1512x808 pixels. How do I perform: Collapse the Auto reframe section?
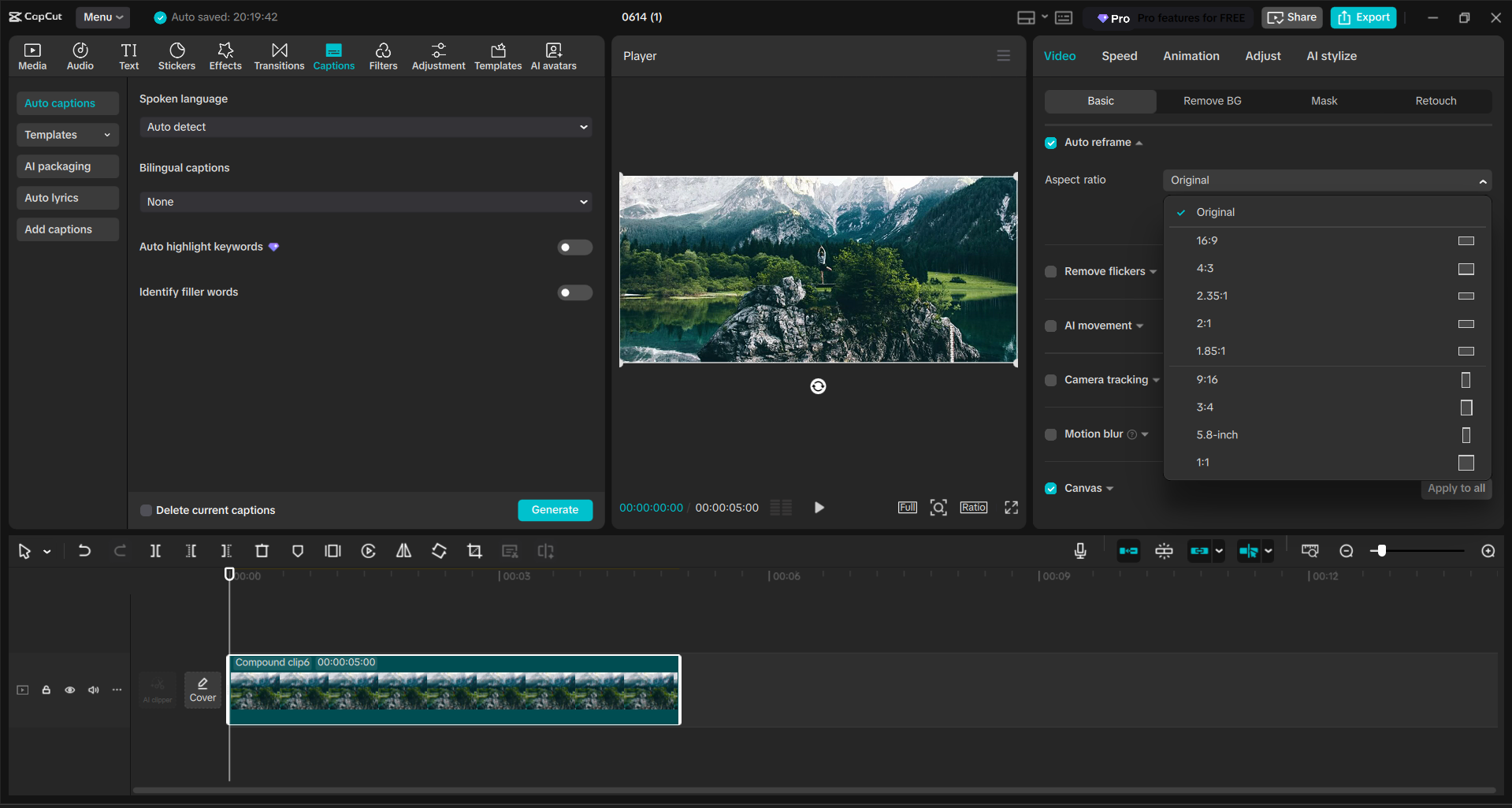point(1139,143)
